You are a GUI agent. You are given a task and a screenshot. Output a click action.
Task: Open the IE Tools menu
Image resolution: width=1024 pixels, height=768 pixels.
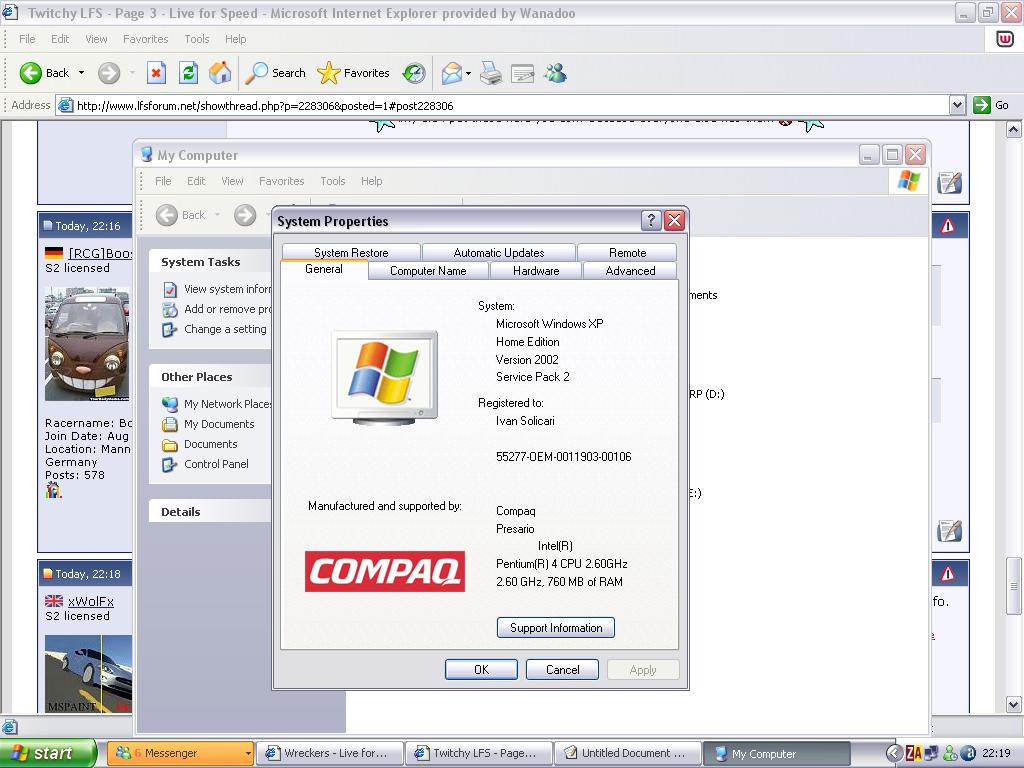click(x=197, y=39)
